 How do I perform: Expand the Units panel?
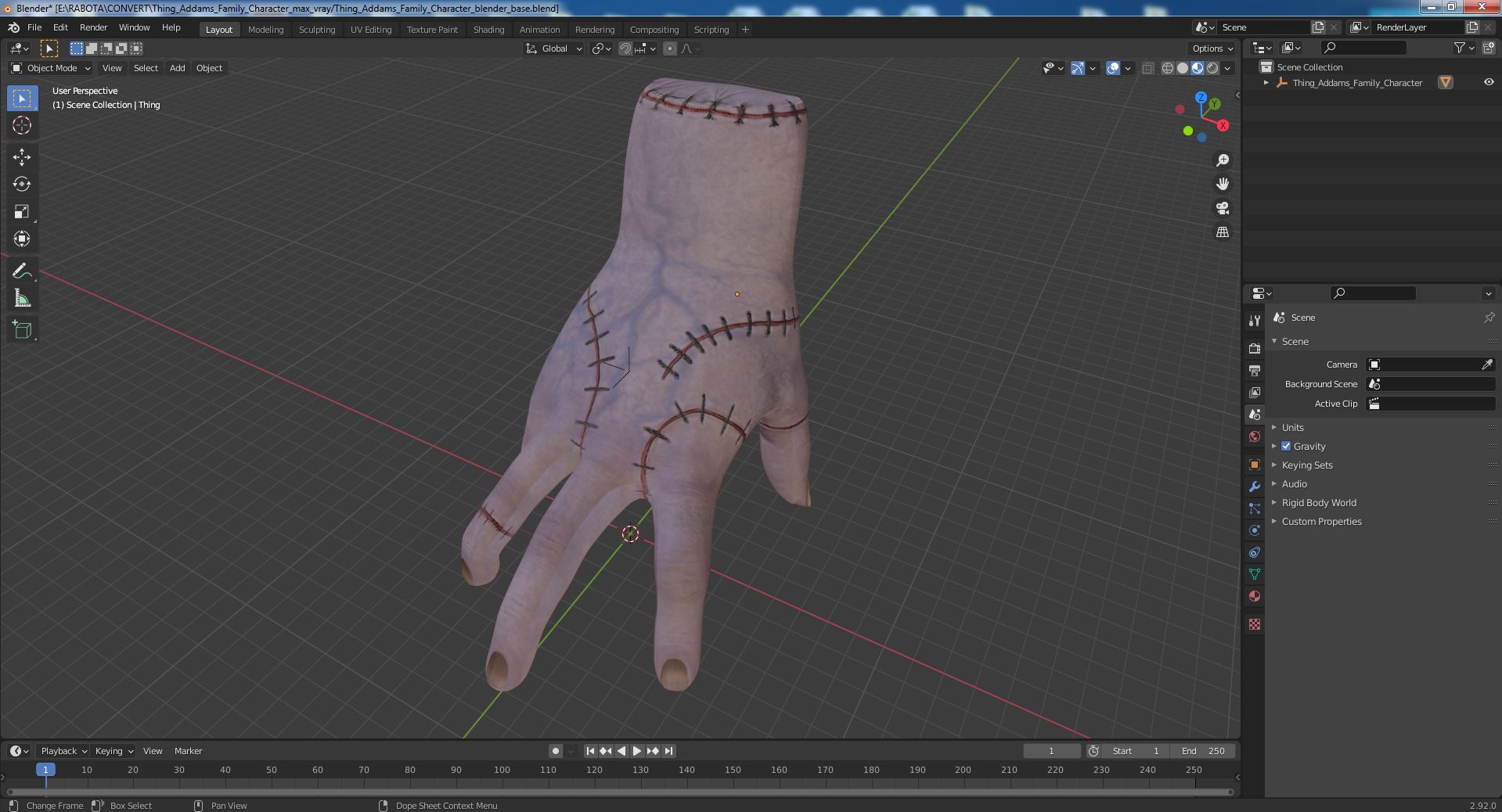(1292, 427)
